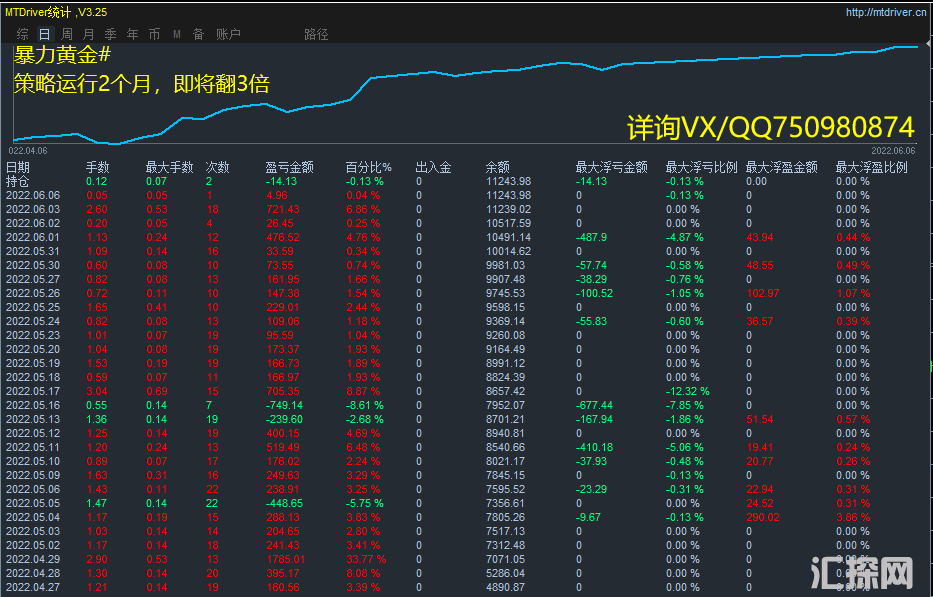
Task: Open the 备 notes tab
Action: (198, 34)
